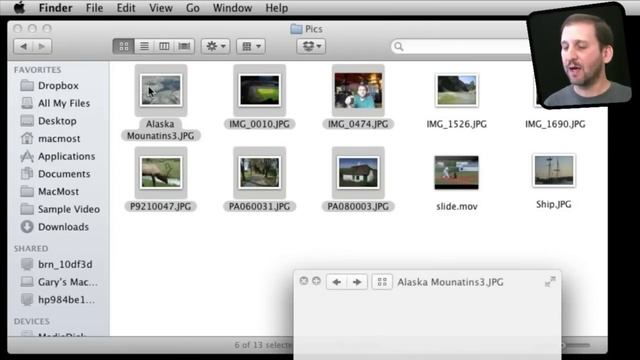Select IMG_1526.JPG thumbnail
This screenshot has width=640, height=360.
coord(457,90)
